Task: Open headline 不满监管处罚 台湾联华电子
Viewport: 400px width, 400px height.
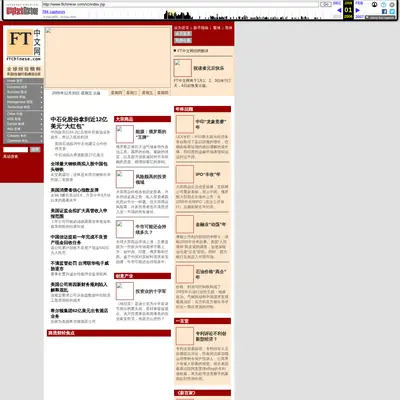Action: pyautogui.click(x=79, y=266)
